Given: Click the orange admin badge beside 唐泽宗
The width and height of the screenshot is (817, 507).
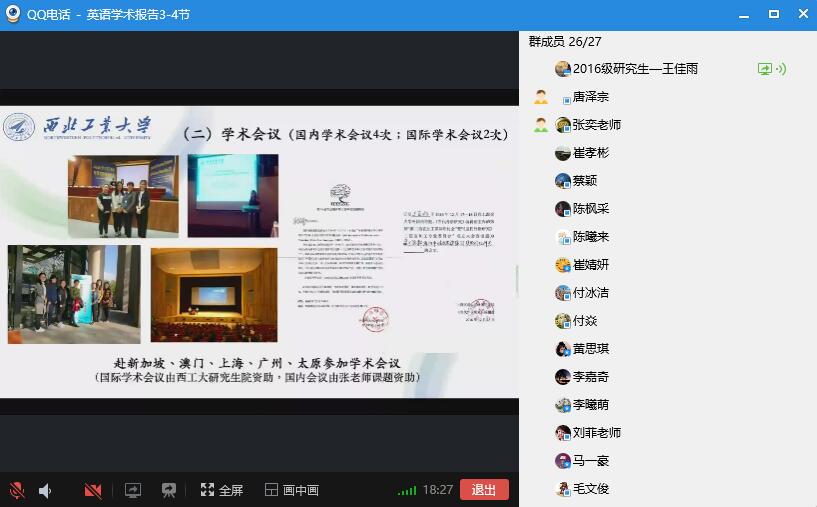Looking at the screenshot, I should click(x=541, y=97).
